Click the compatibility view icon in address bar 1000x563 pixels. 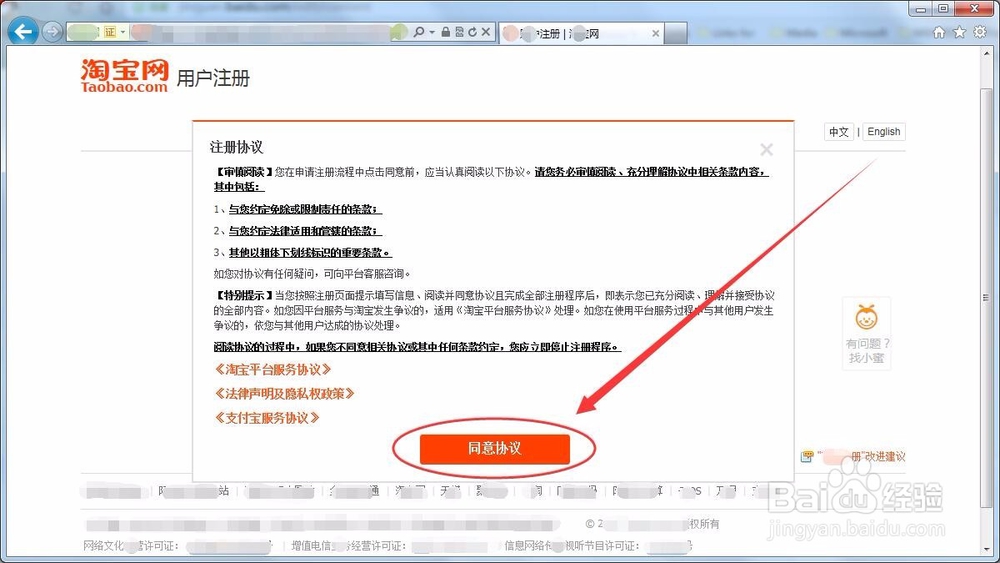coord(459,32)
